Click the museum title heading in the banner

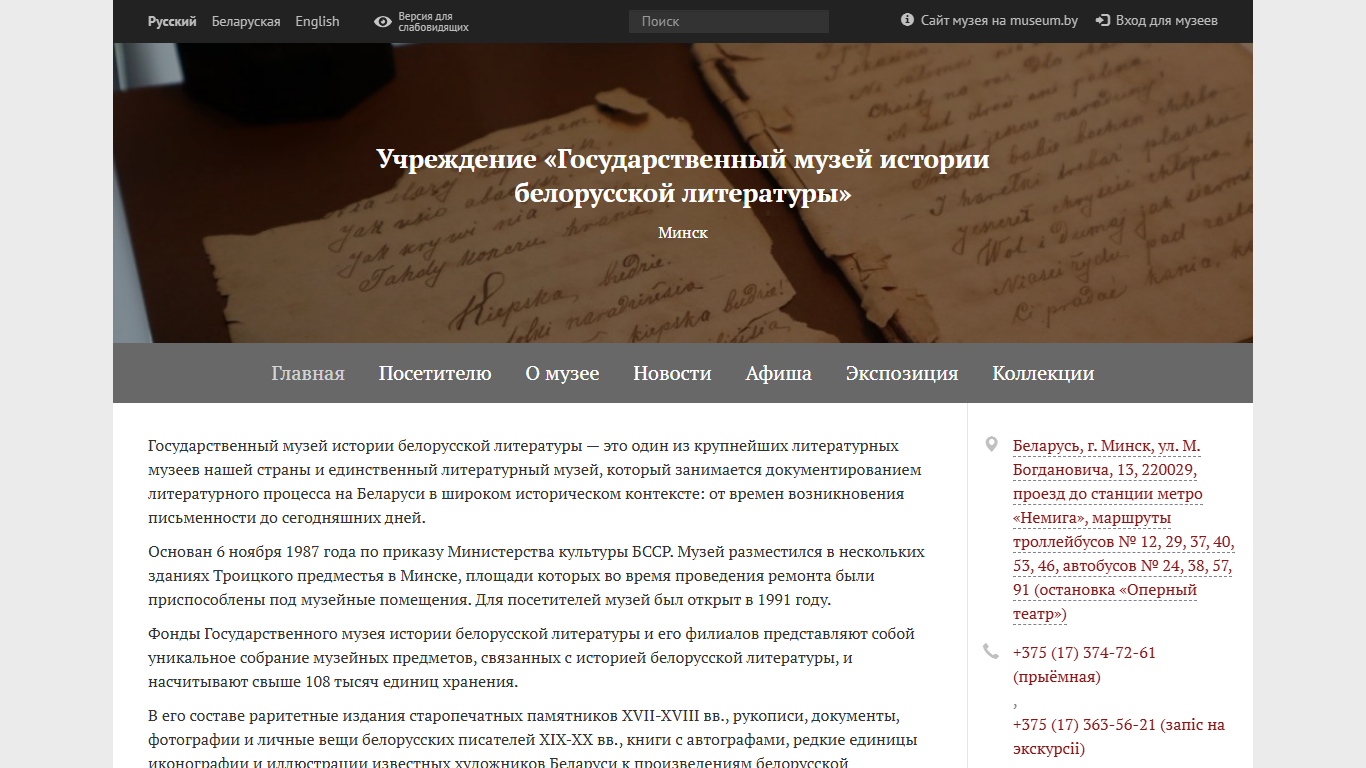pos(683,175)
